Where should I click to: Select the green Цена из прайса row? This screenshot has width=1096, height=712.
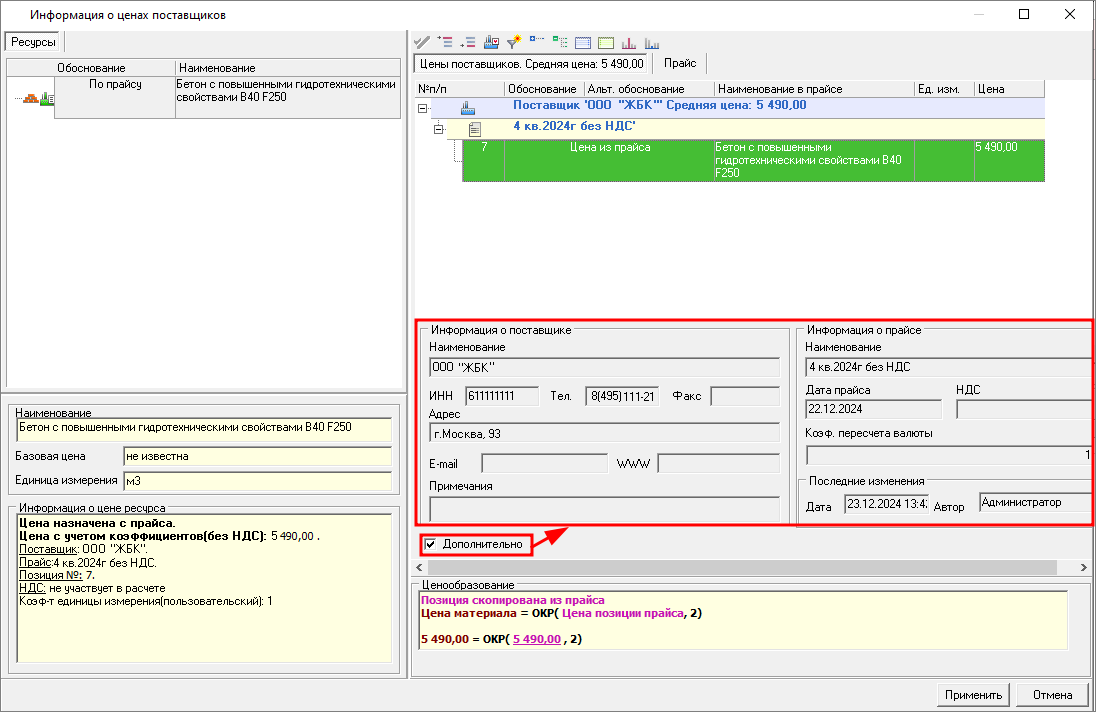tap(754, 160)
